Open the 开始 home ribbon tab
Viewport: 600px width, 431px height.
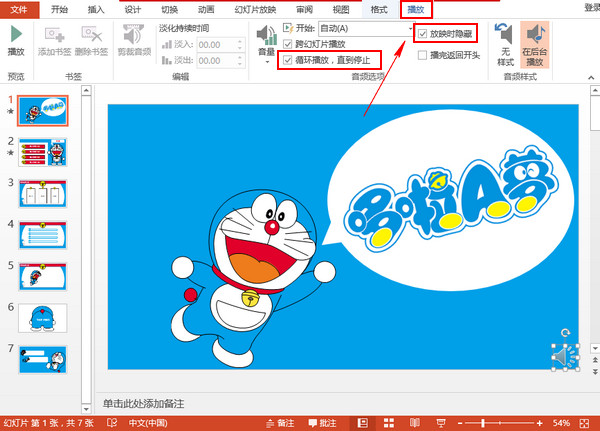tap(59, 10)
